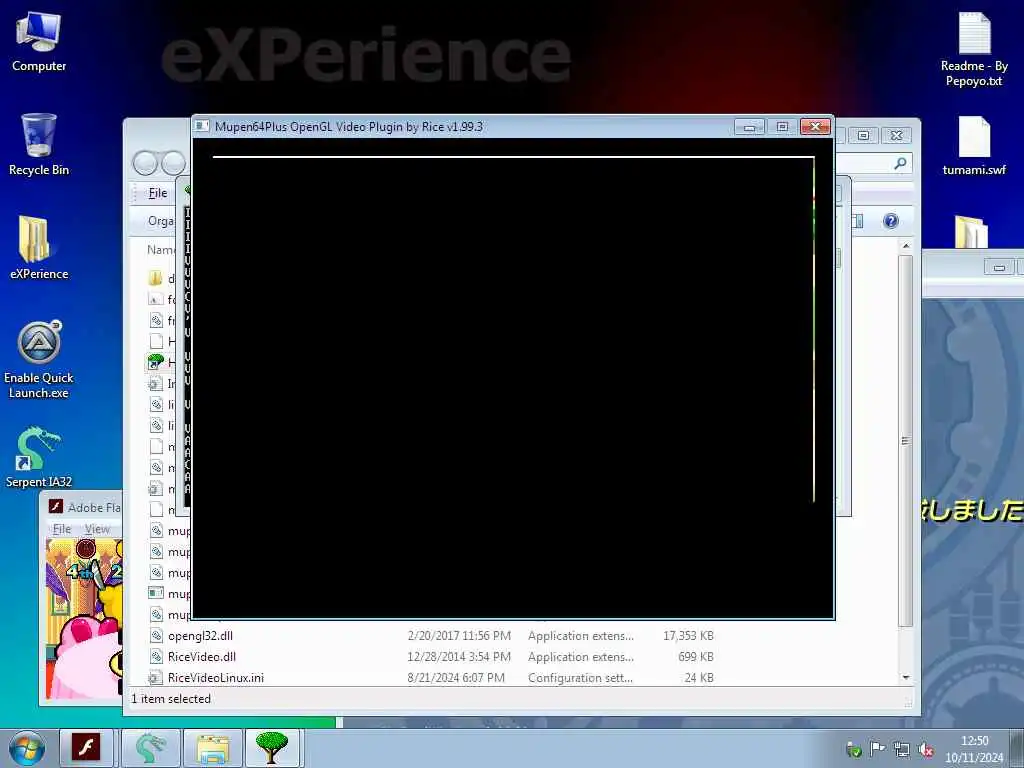Screen dimensions: 1024x768
Task: Close the Mupen64Plus OpenGL video window
Action: click(x=815, y=127)
